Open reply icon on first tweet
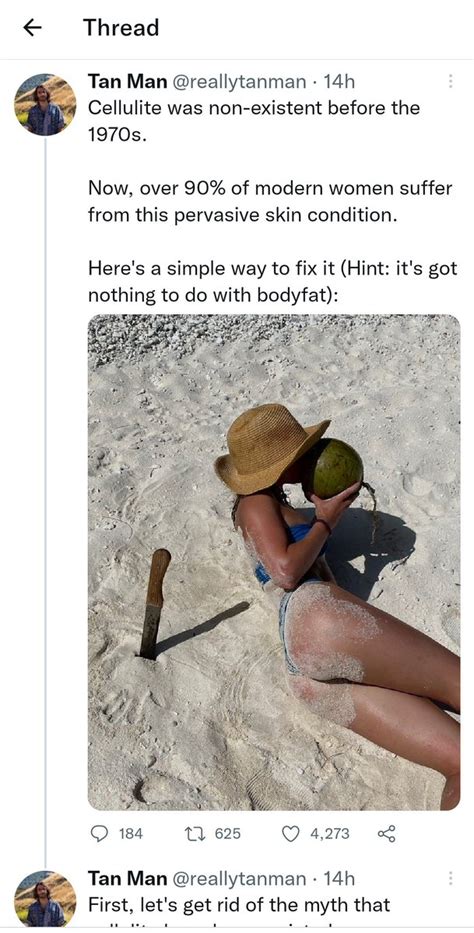This screenshot has width=474, height=933. pos(98,834)
